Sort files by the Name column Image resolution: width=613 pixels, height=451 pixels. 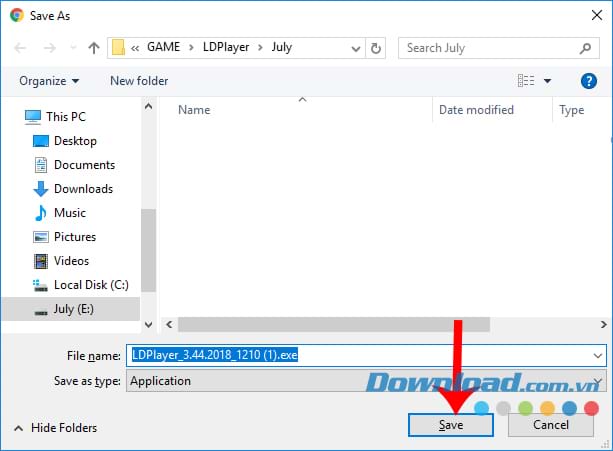coord(194,110)
